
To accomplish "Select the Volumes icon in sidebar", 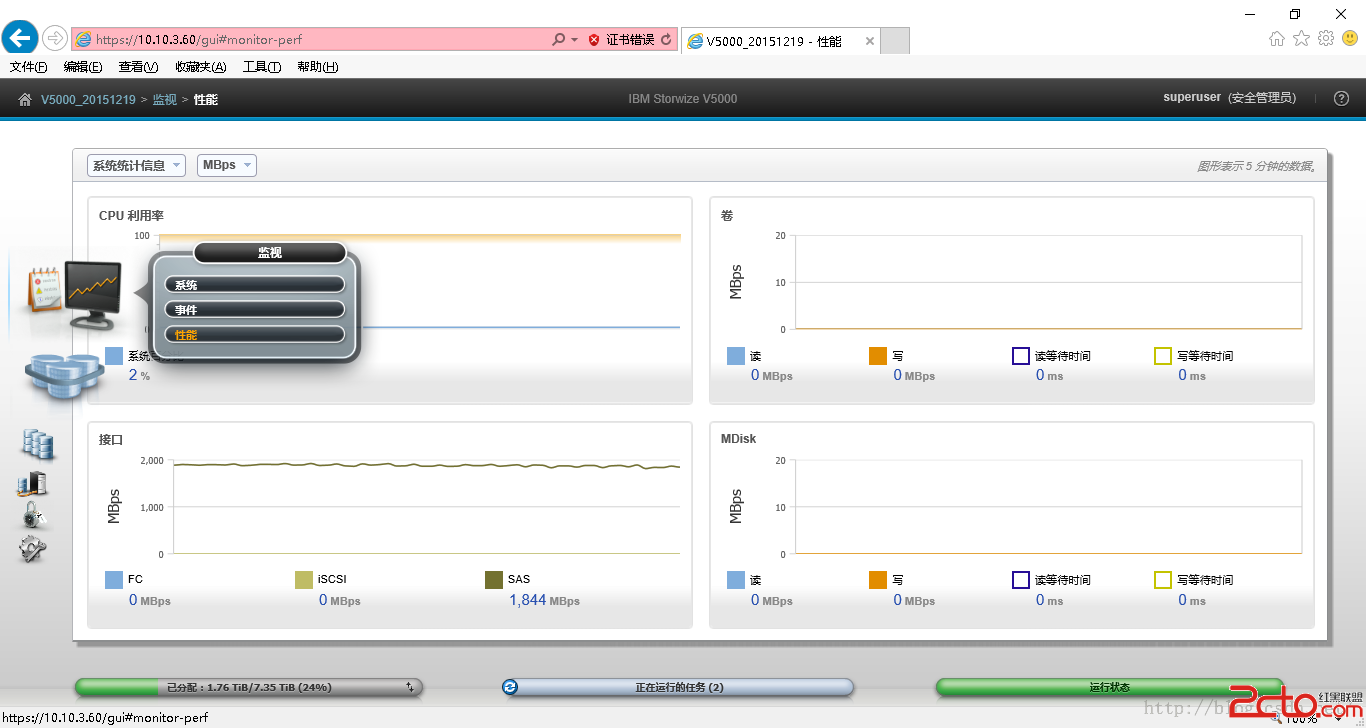I will 37,444.
